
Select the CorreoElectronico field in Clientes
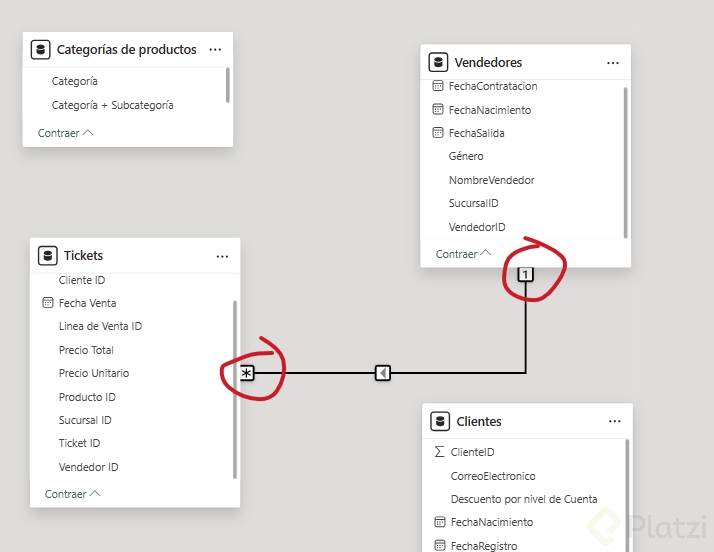point(493,476)
